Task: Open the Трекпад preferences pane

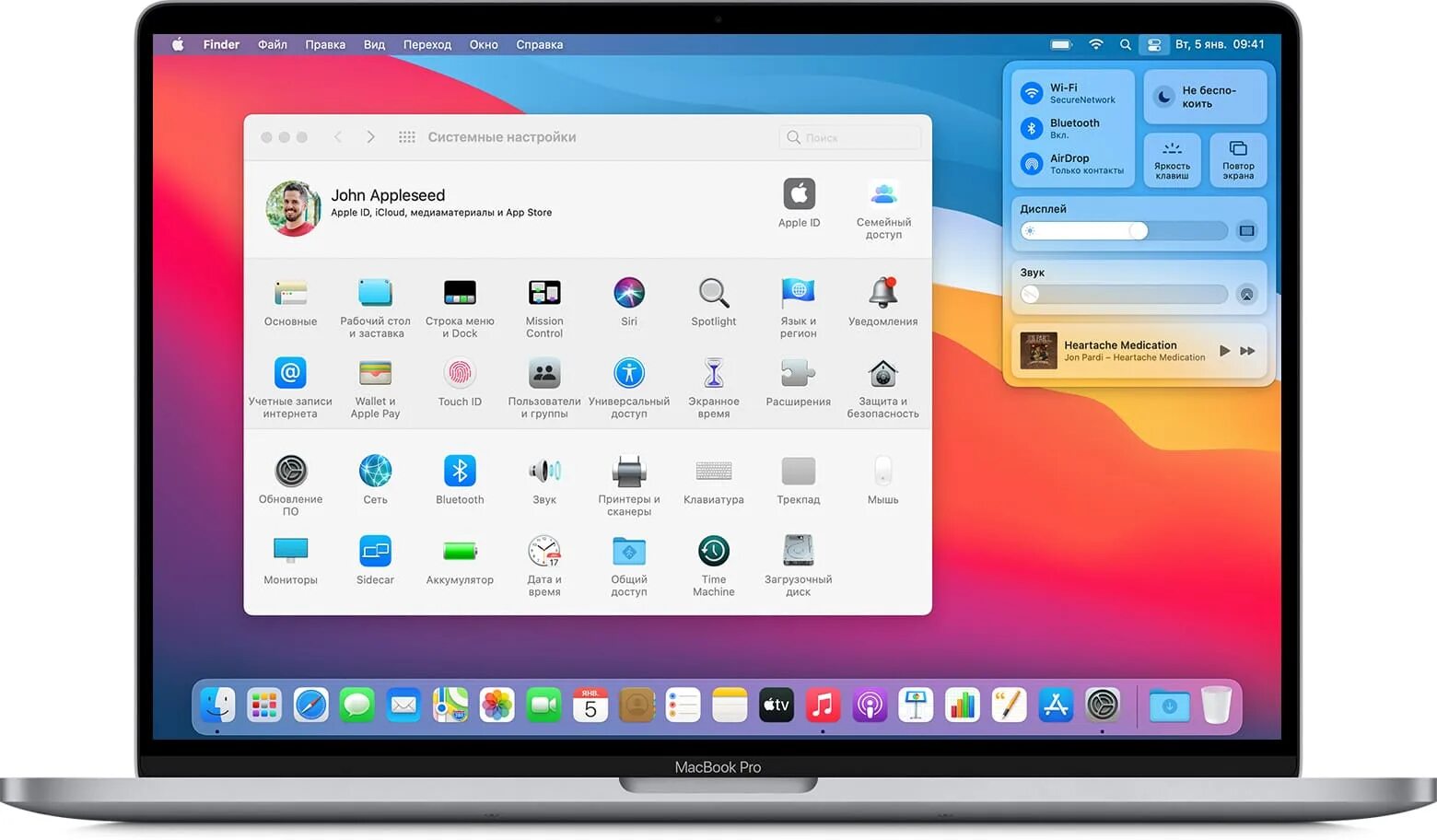Action: pyautogui.click(x=799, y=471)
